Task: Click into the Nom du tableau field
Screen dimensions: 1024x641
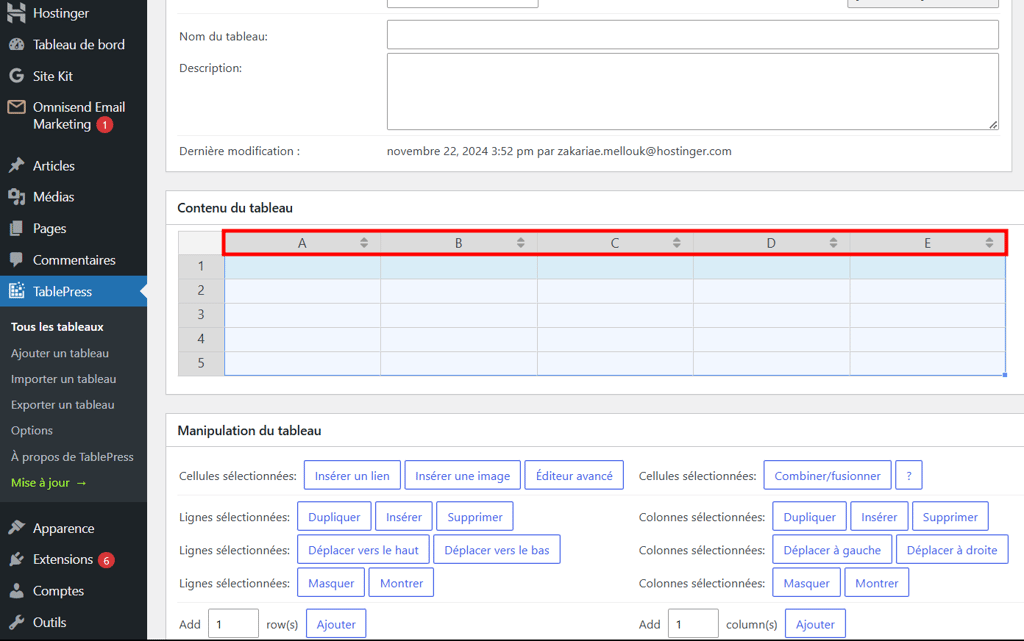Action: click(692, 35)
